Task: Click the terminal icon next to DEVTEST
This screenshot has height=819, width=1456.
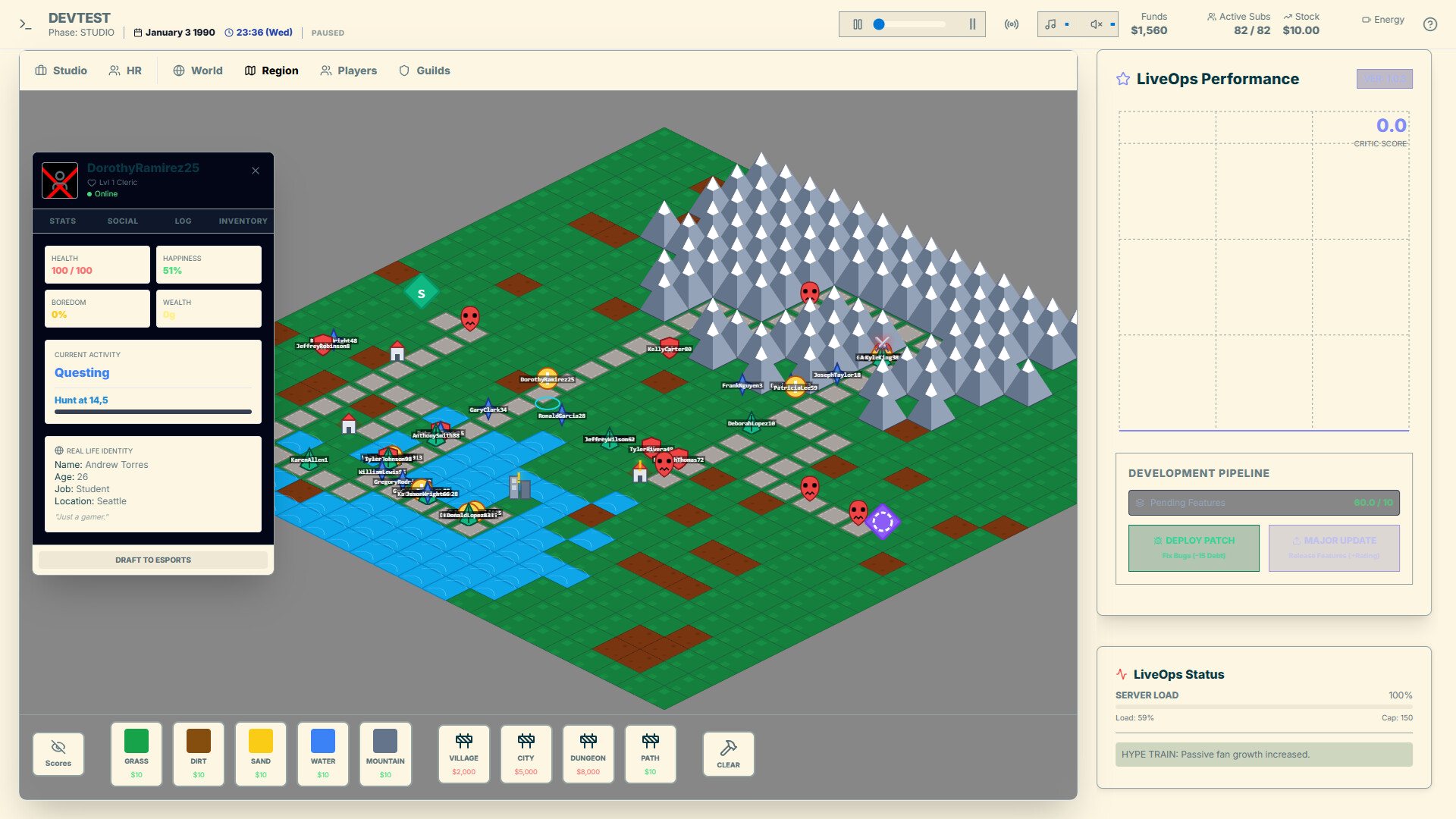Action: (x=26, y=24)
